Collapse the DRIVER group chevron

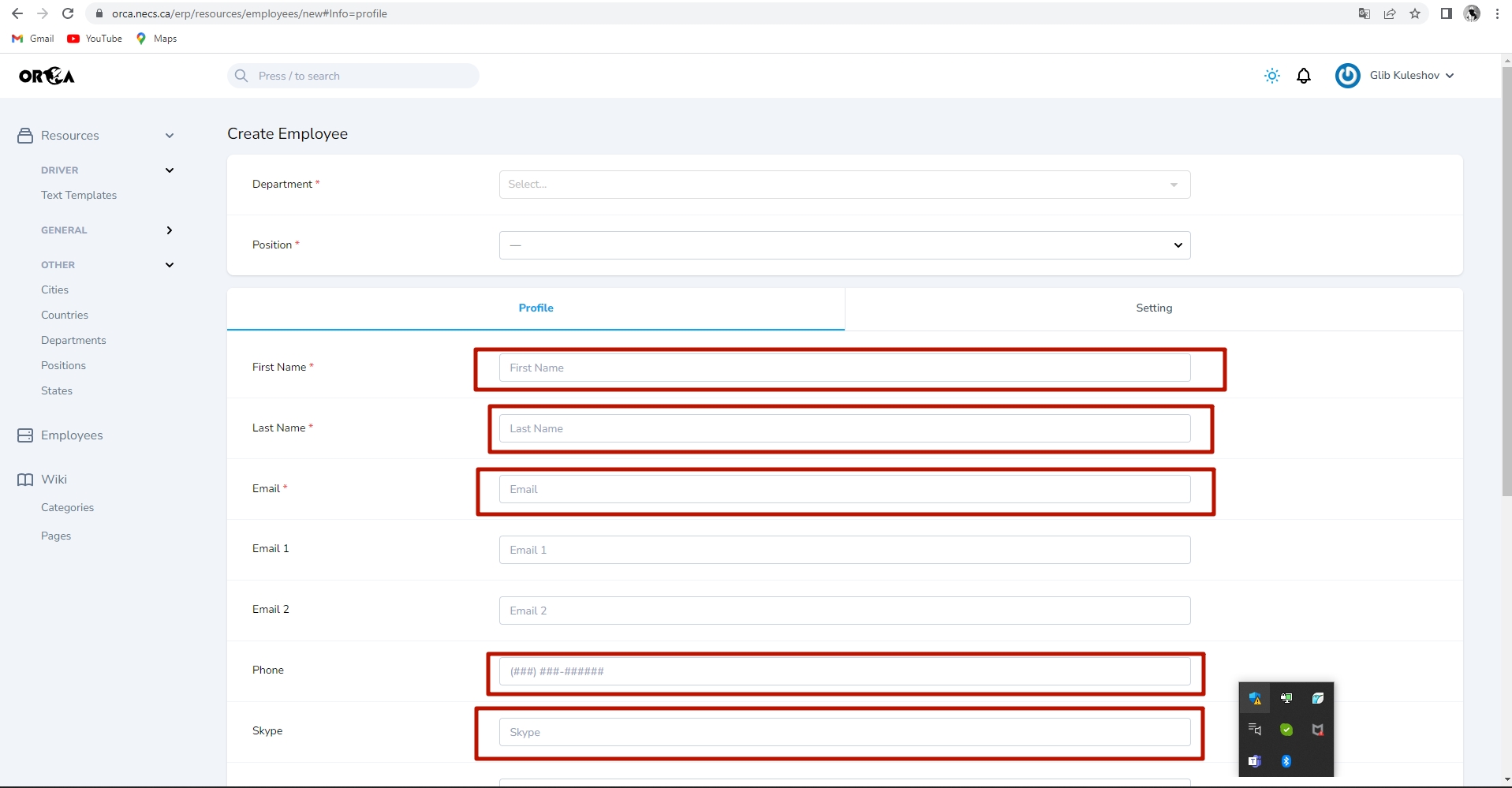[170, 170]
